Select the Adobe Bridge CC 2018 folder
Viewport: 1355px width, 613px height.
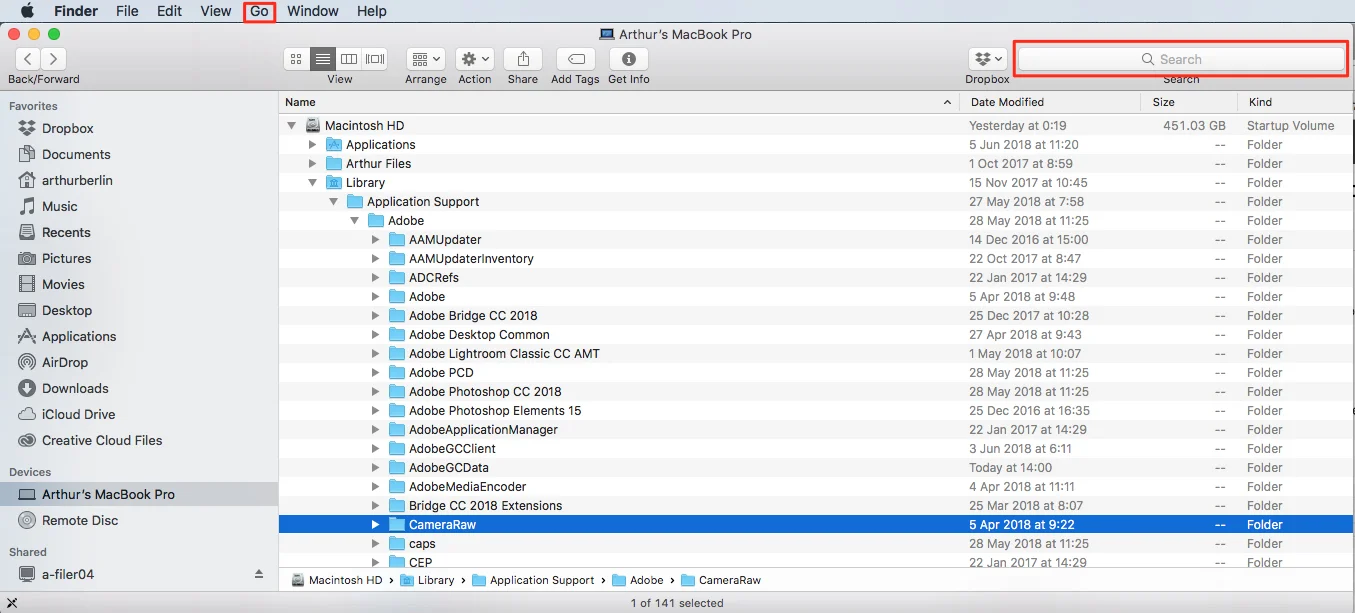tap(817, 316)
